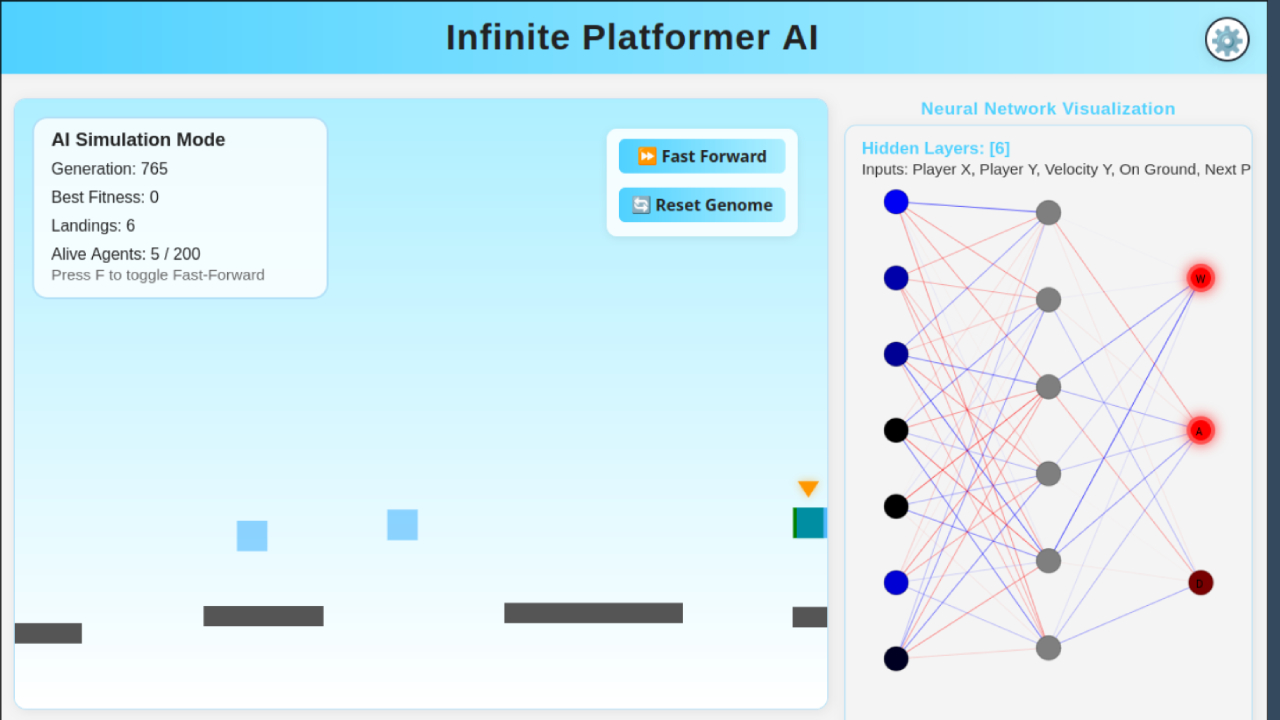The width and height of the screenshot is (1280, 720).
Task: Click the Generation: 765 stat line
Action: point(109,169)
